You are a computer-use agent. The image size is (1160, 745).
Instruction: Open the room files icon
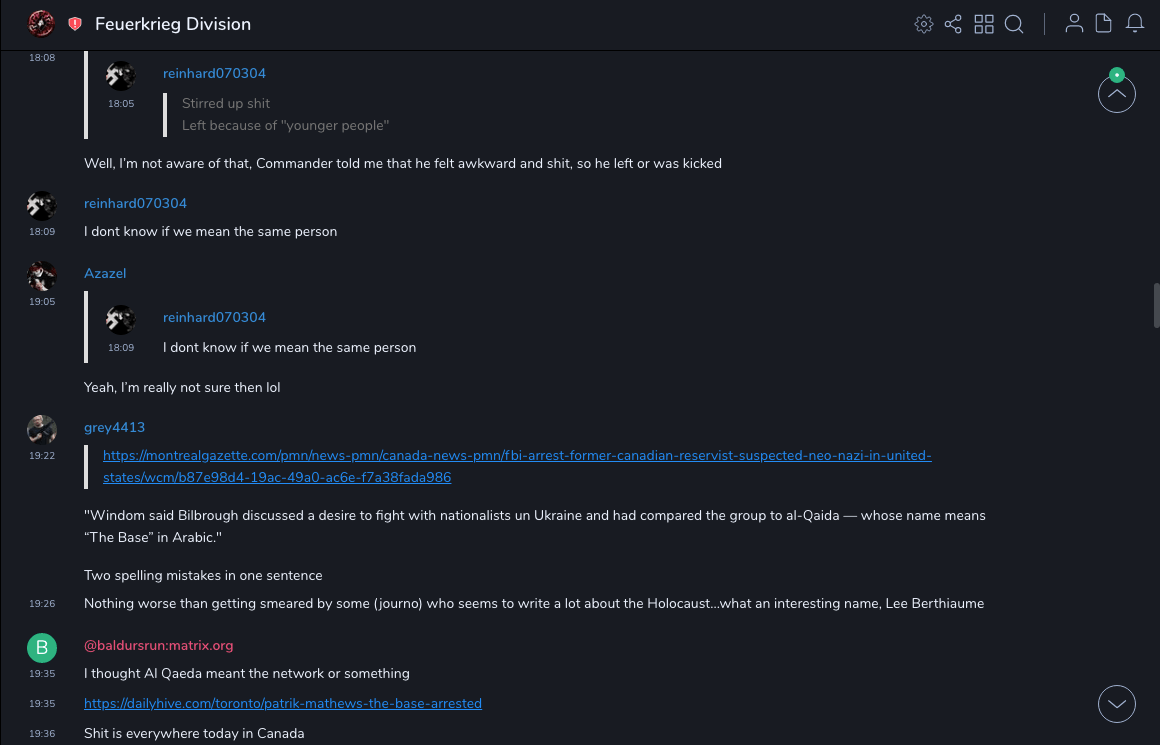pos(1104,24)
